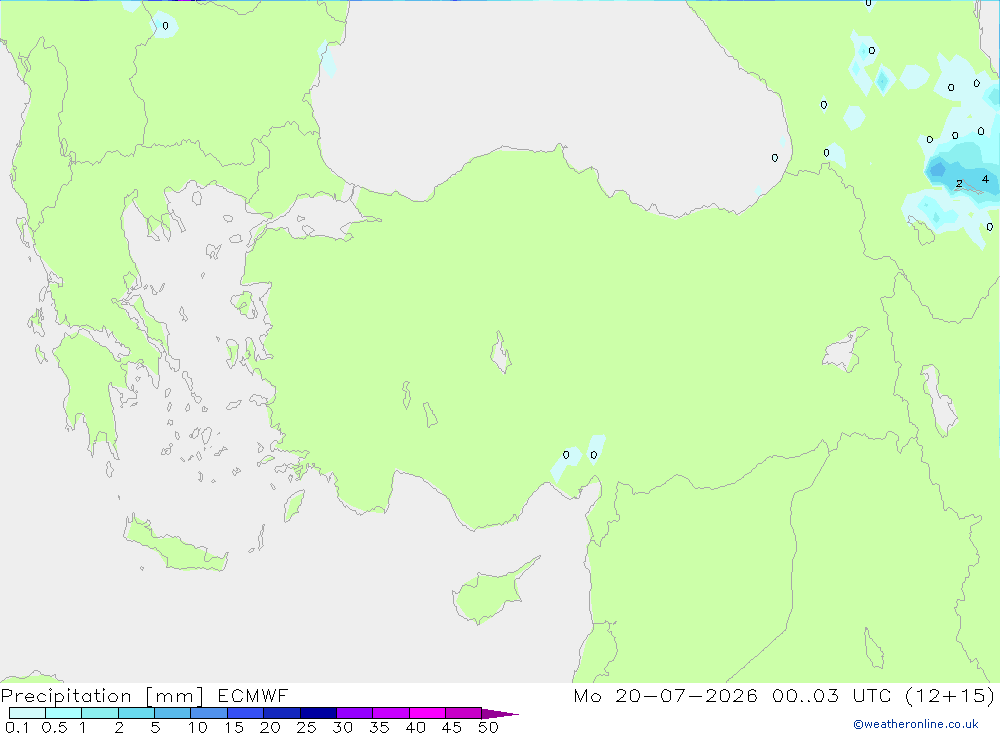1000x733 pixels.
Task: Click the 'Precipitation [mm]' title text
Action: click(102, 696)
